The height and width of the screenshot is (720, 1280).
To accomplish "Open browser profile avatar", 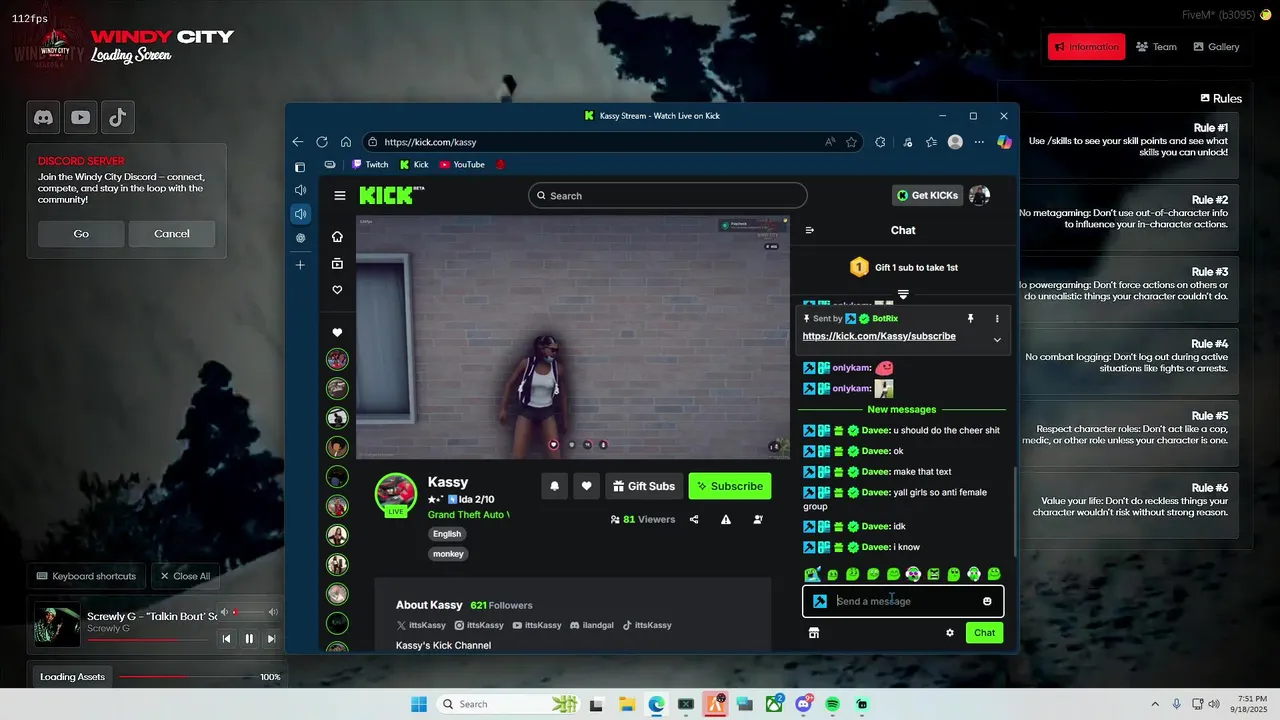I will [x=955, y=142].
